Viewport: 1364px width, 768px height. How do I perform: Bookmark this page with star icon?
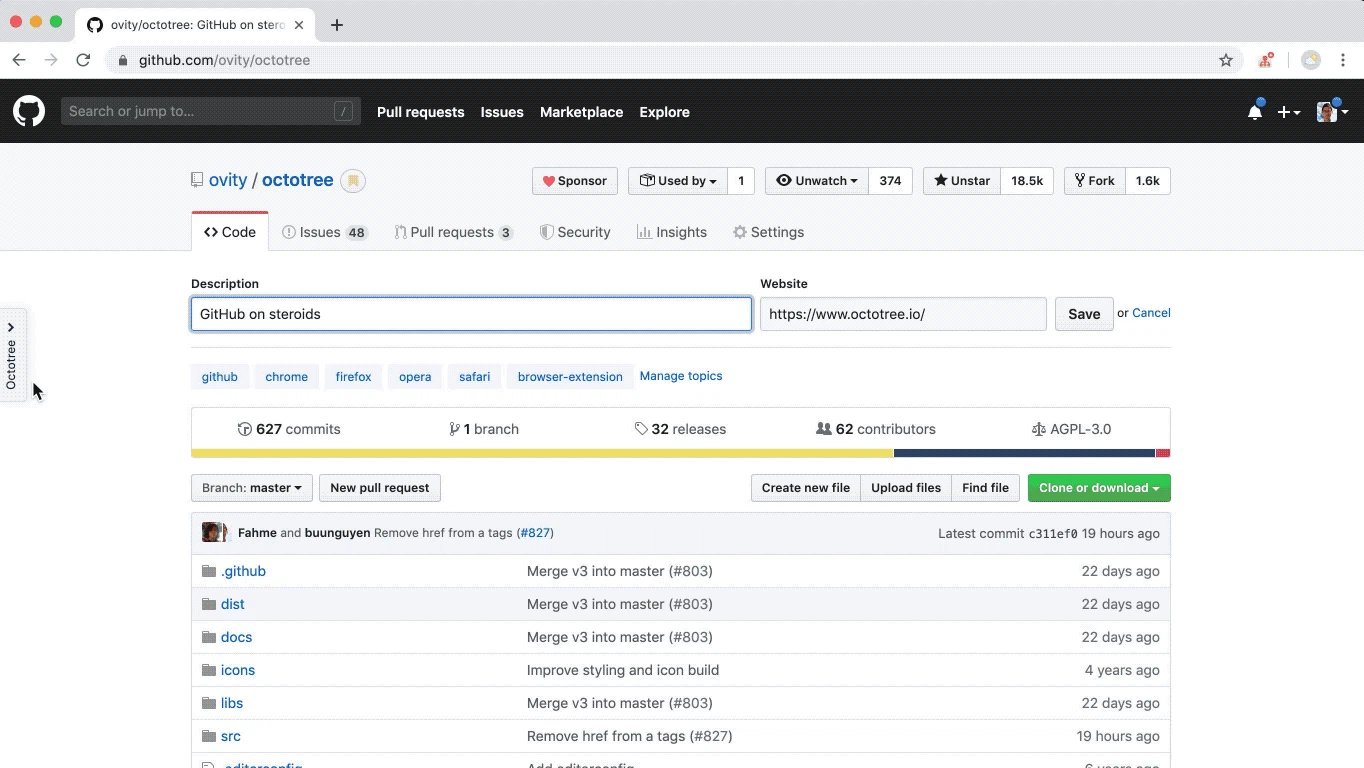(x=1226, y=60)
